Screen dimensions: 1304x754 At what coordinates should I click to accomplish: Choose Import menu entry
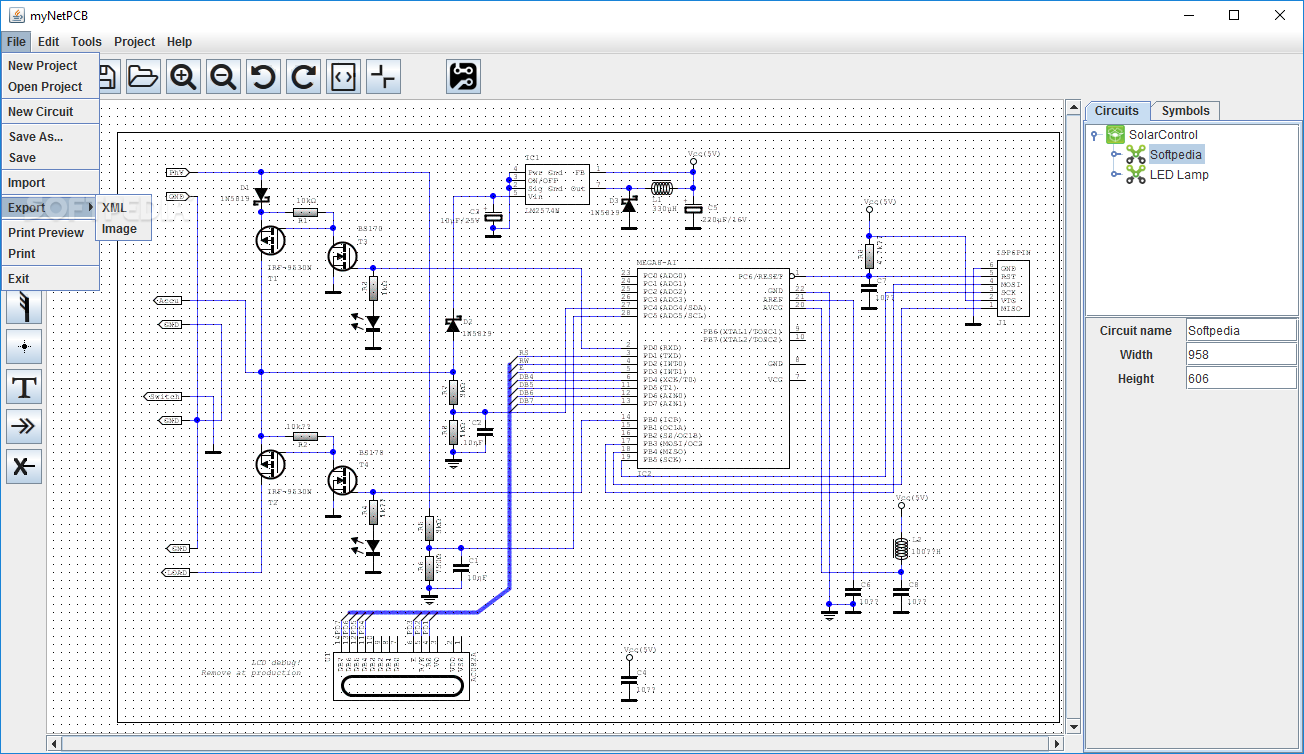coord(50,183)
